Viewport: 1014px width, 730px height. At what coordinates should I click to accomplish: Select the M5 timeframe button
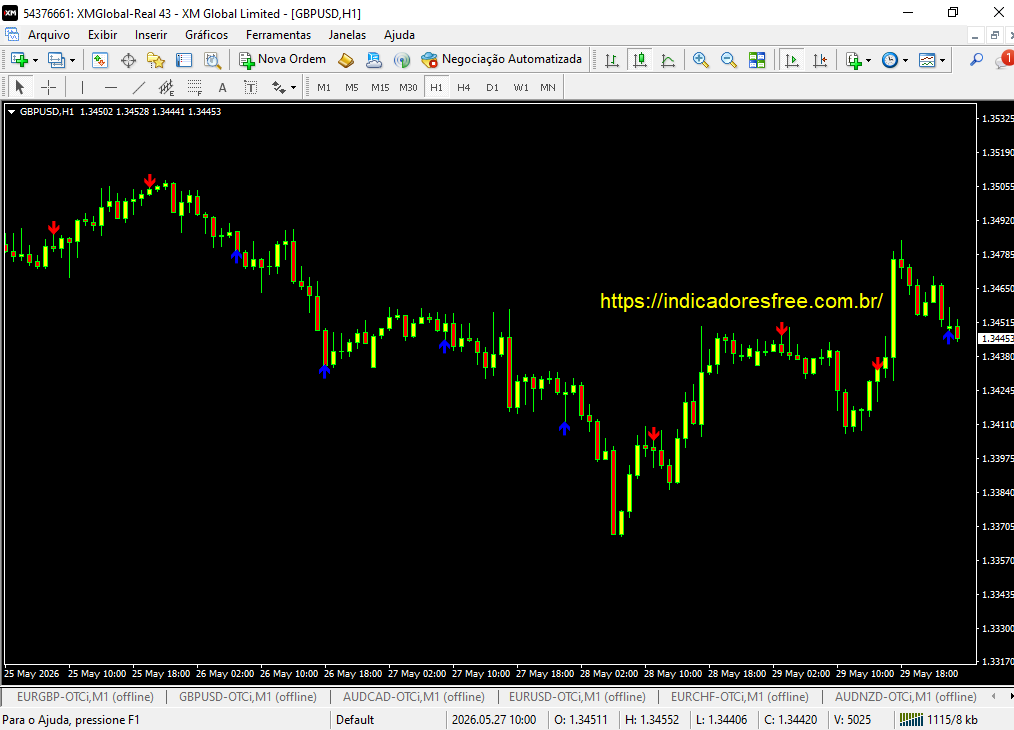(352, 87)
